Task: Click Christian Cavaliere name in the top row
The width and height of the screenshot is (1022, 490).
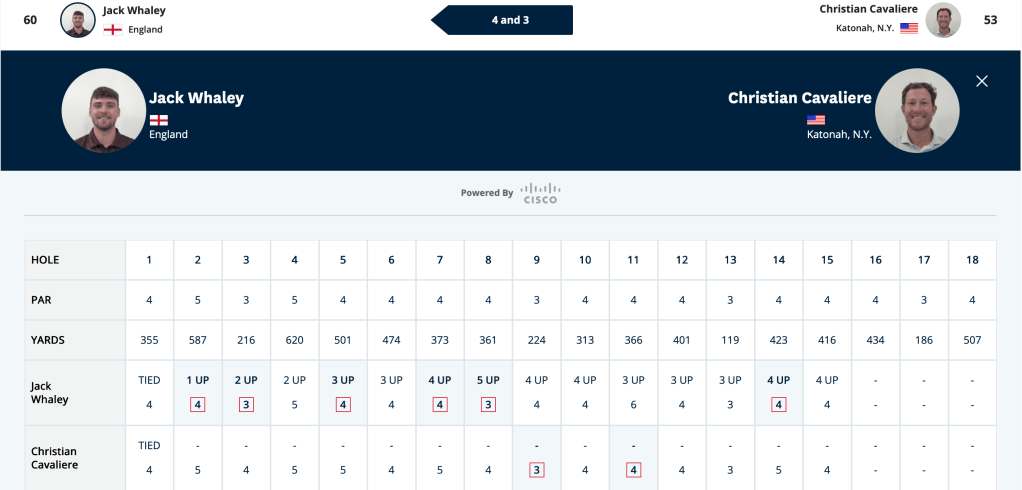Action: pyautogui.click(x=868, y=9)
